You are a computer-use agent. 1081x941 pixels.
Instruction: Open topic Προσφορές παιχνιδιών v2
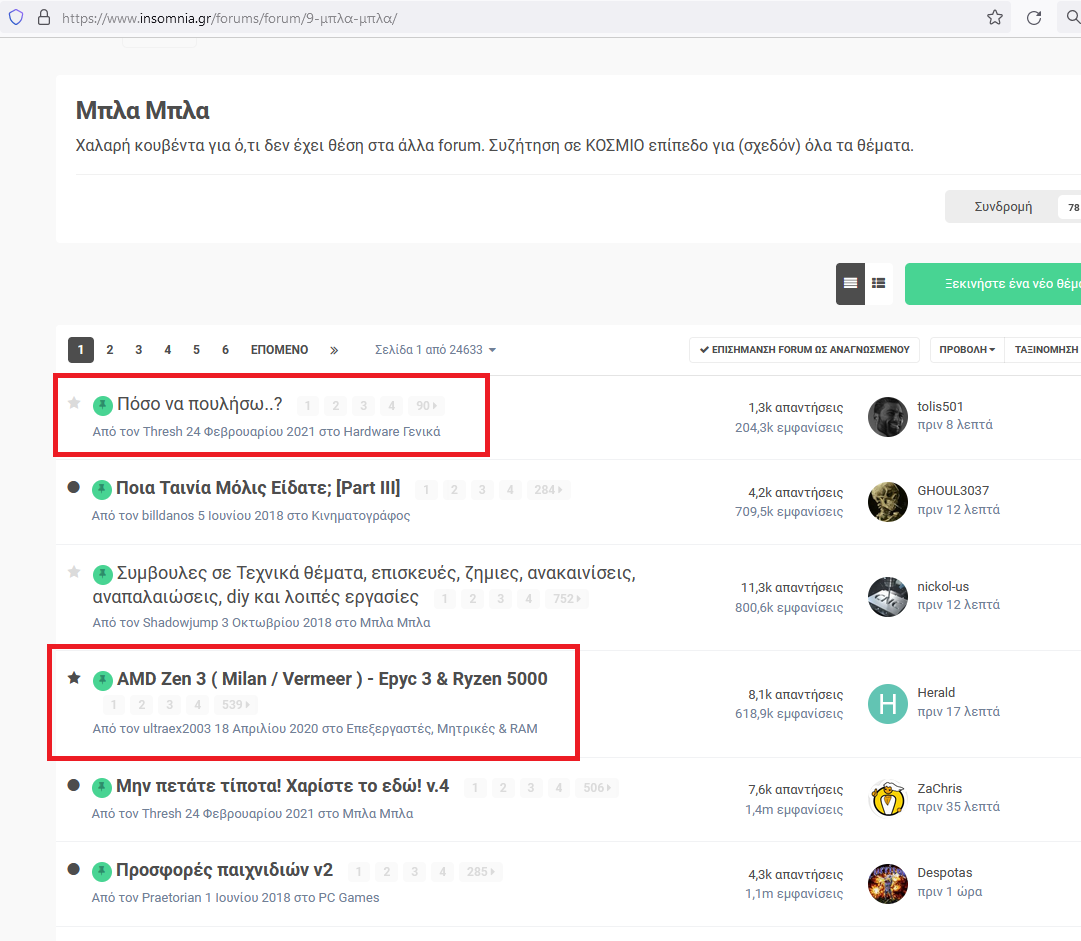coord(224,871)
